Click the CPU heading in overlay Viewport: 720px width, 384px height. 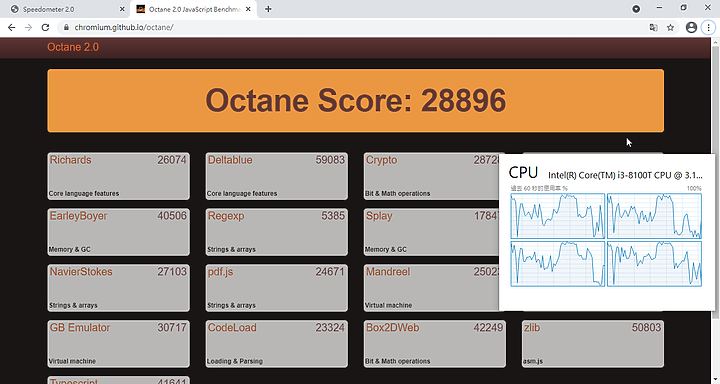[x=523, y=173]
